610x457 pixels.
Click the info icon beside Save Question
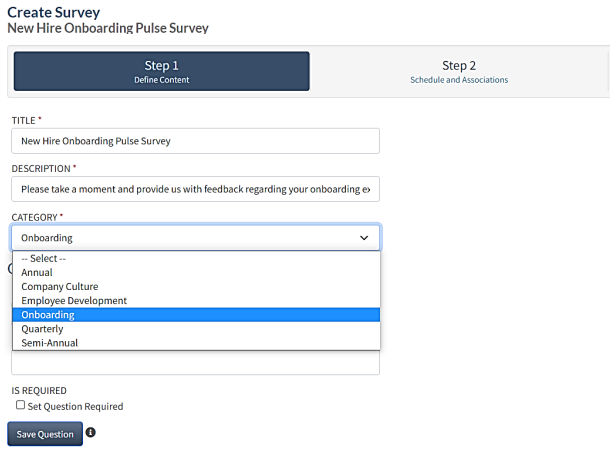[x=91, y=433]
